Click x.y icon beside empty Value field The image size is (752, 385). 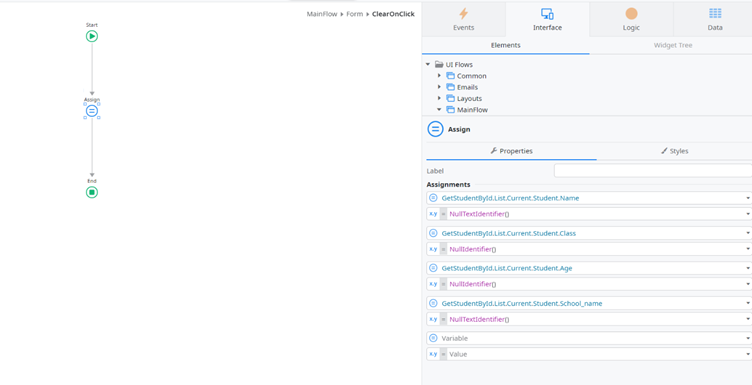[433, 354]
